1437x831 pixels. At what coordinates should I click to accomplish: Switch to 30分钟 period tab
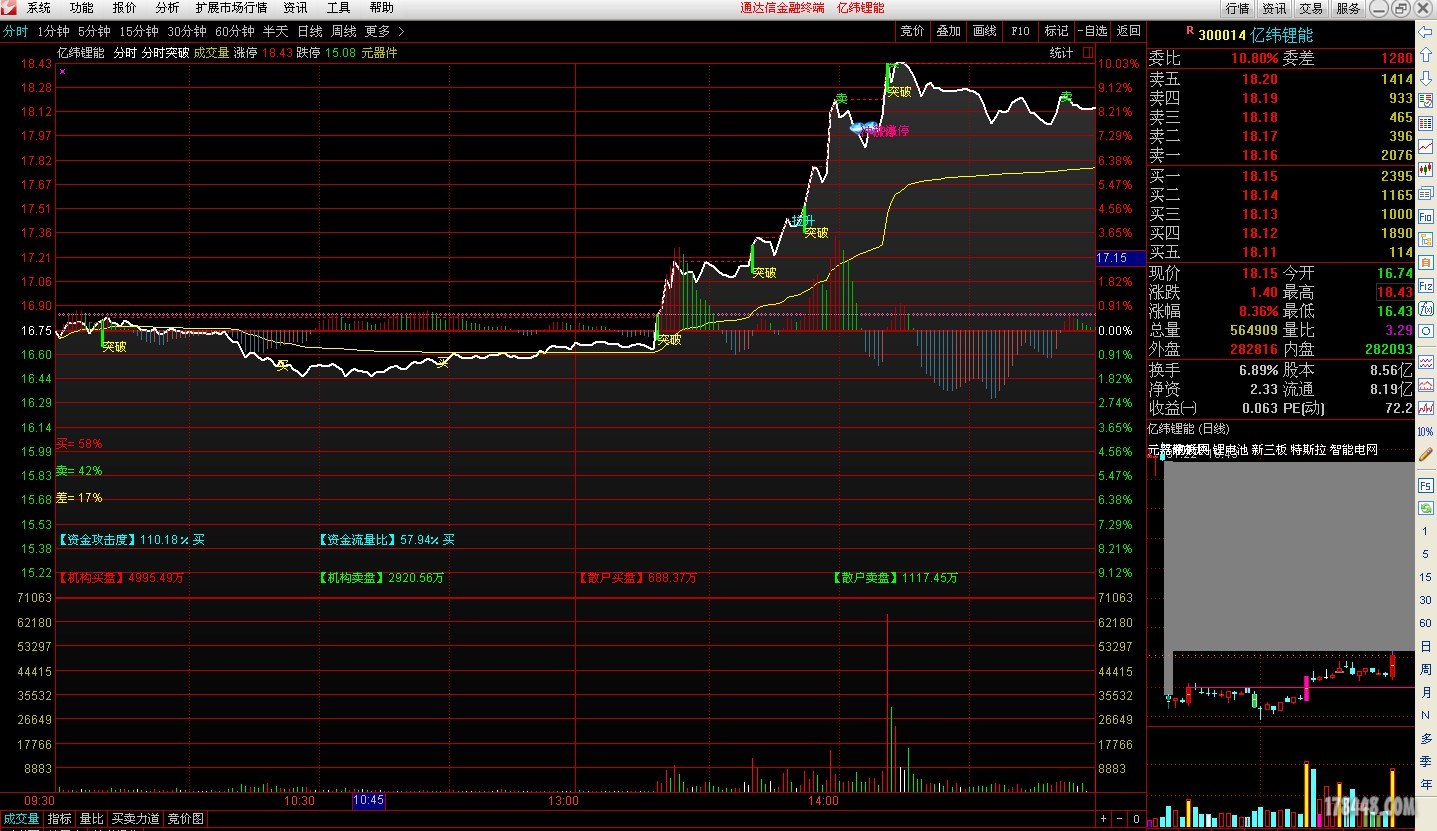pos(187,31)
